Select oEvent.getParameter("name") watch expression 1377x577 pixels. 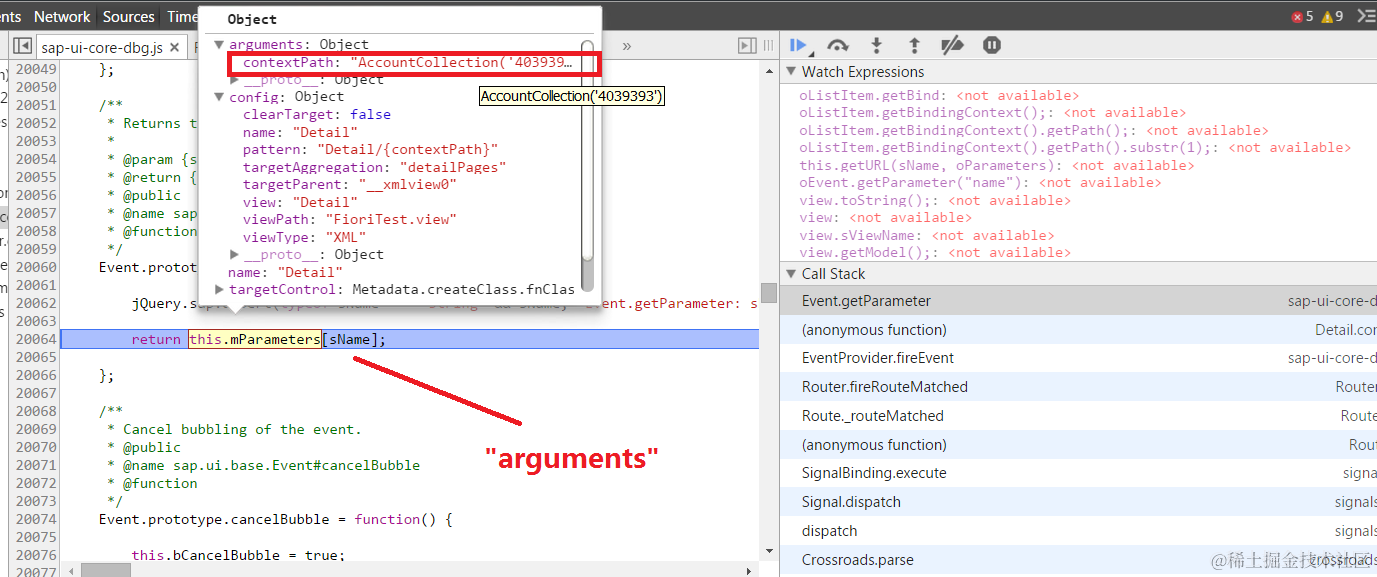[x=980, y=183]
